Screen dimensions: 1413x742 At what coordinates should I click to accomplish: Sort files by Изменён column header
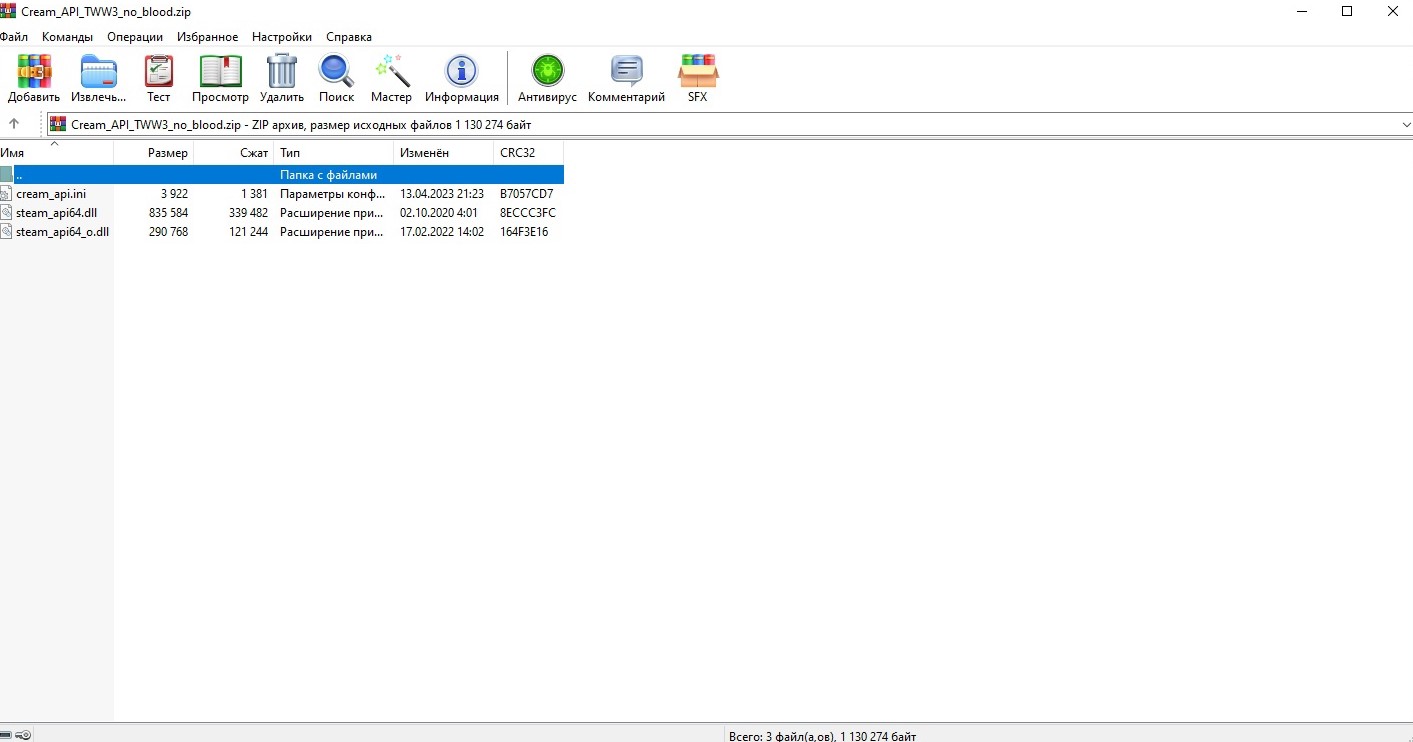(x=424, y=153)
